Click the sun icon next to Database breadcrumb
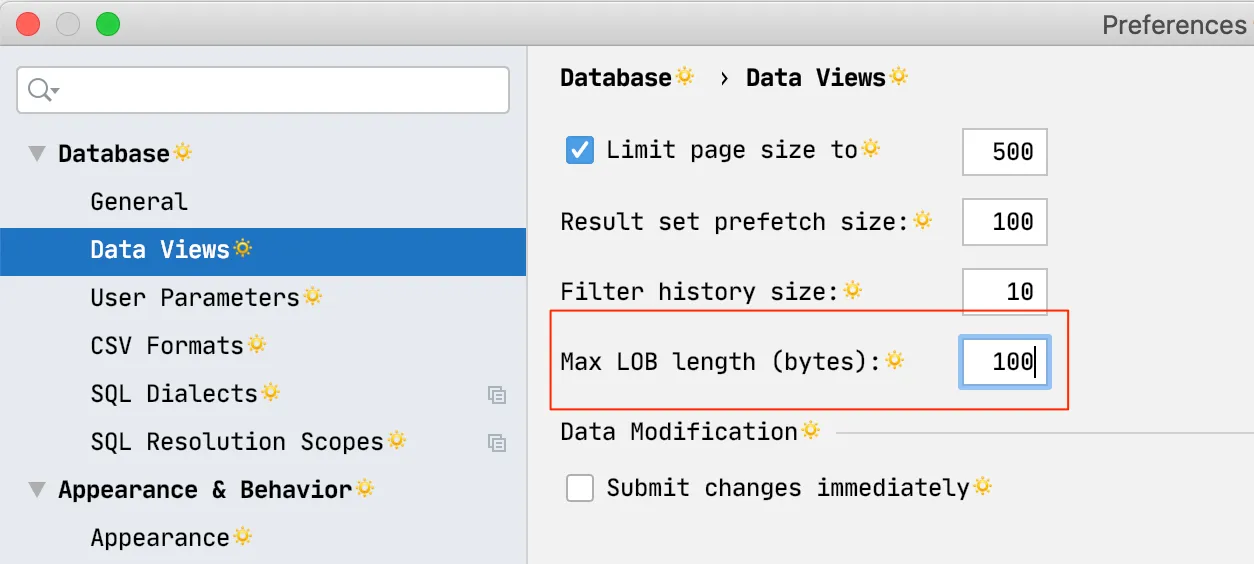This screenshot has width=1254, height=564. point(685,76)
